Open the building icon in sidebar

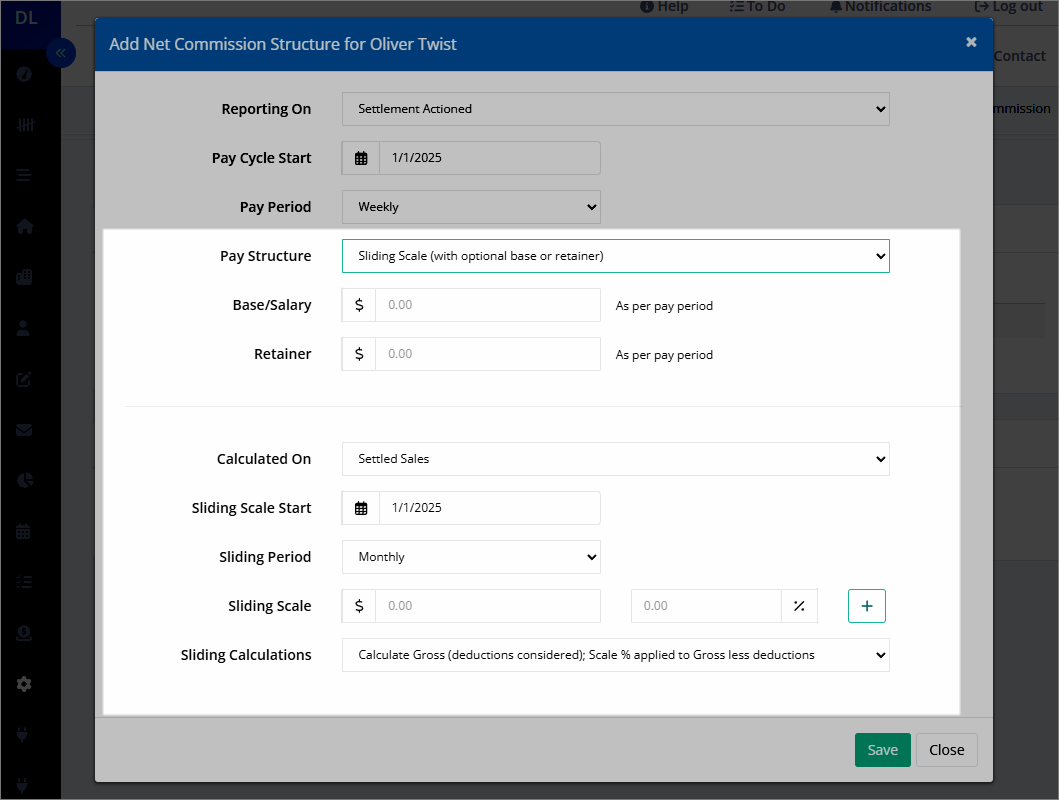point(24,277)
